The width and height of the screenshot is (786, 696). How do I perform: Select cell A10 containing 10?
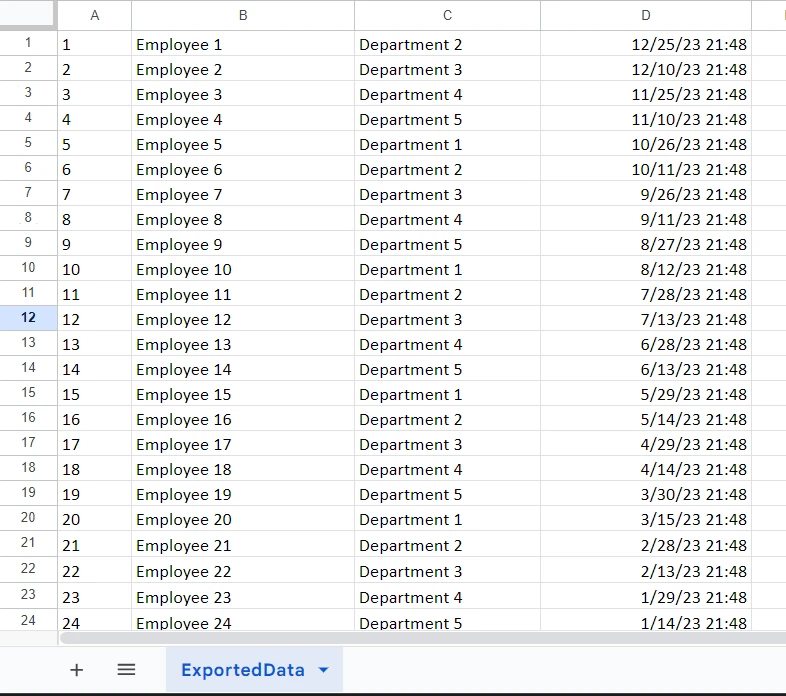click(x=94, y=269)
